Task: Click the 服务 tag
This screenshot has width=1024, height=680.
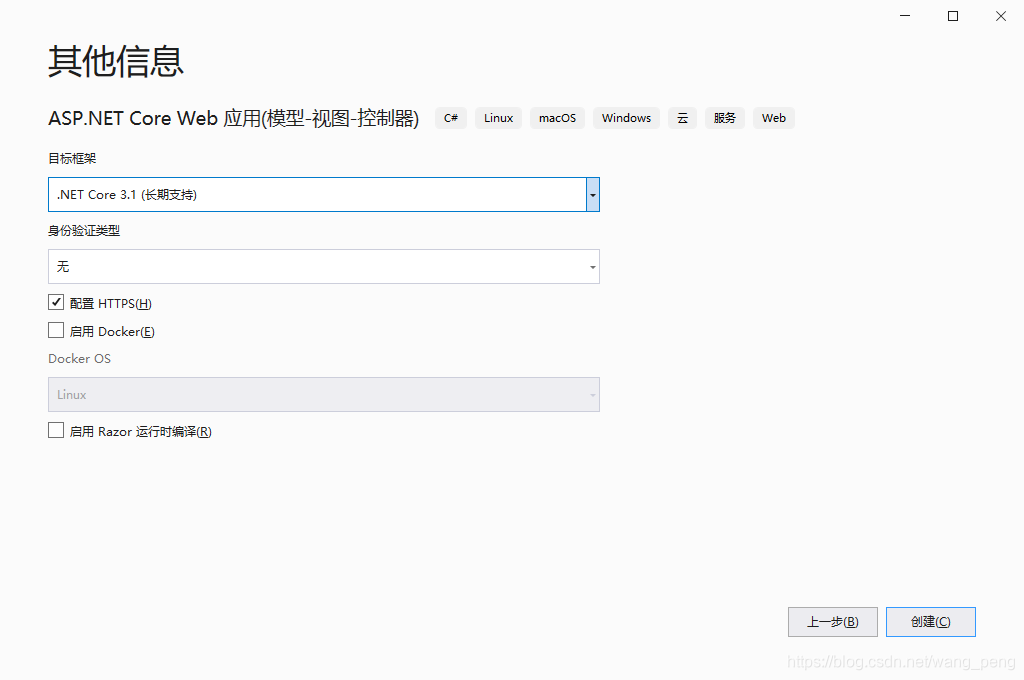Action: pyautogui.click(x=725, y=118)
